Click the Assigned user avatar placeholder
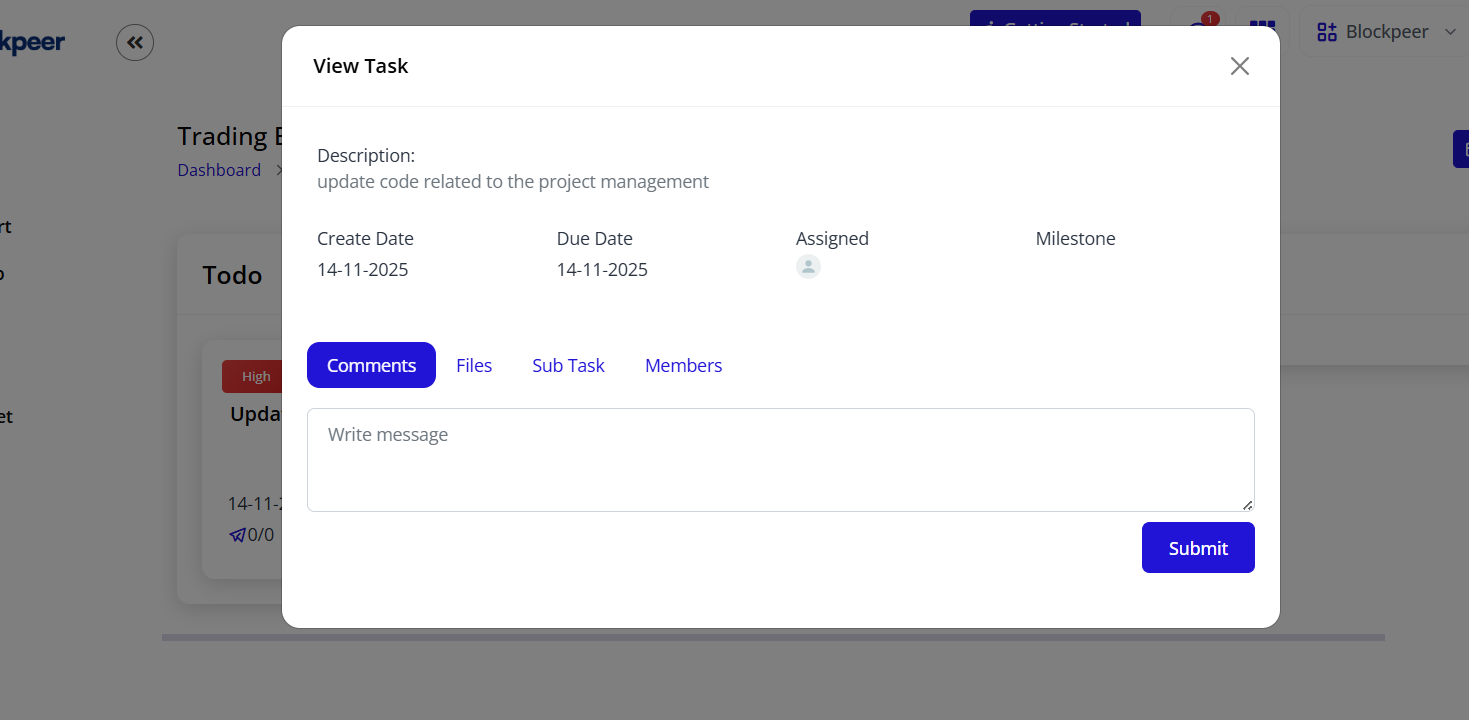This screenshot has width=1469, height=720. pos(808,266)
